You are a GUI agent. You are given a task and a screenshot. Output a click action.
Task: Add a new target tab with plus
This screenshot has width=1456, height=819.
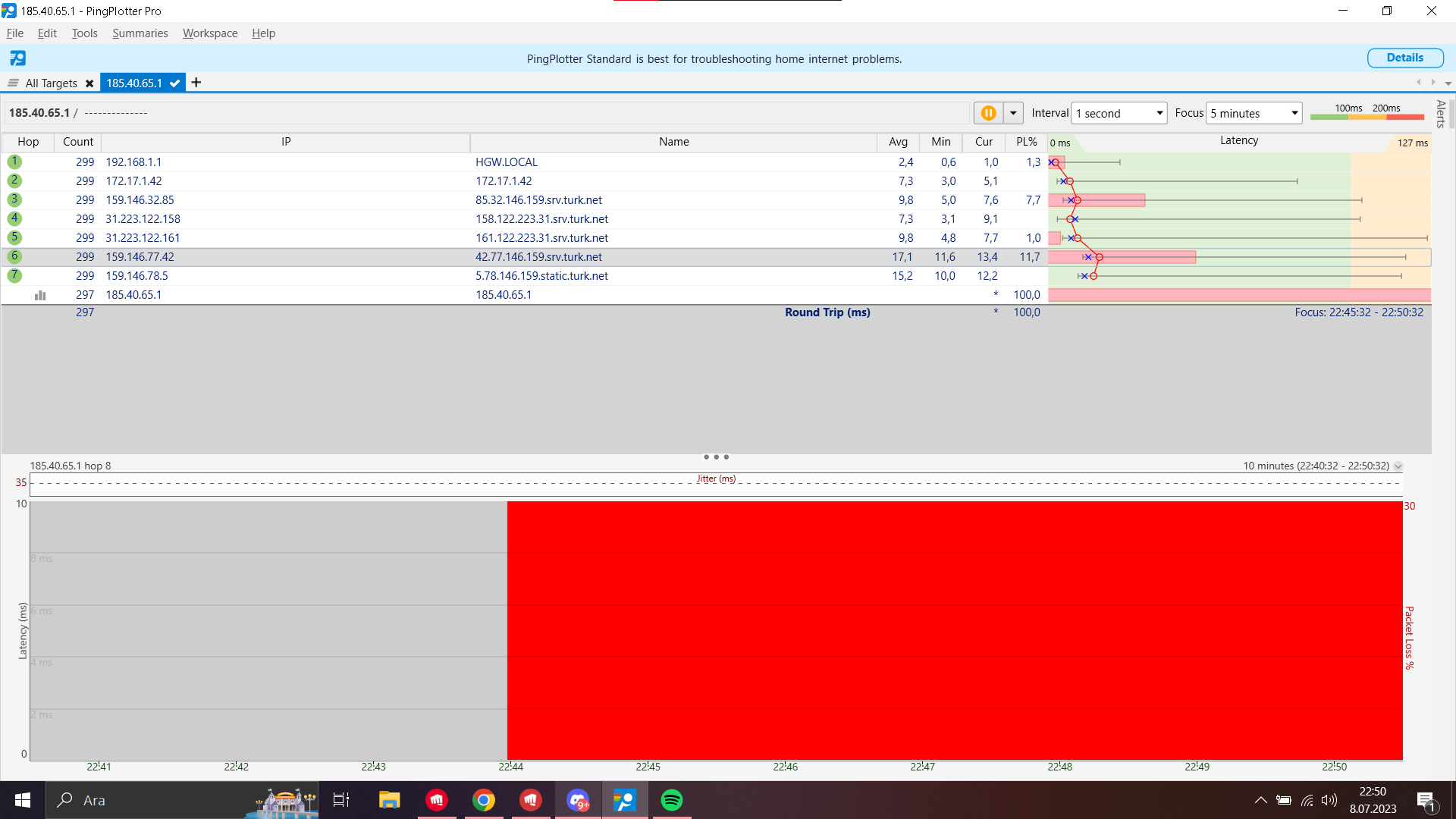pos(196,83)
